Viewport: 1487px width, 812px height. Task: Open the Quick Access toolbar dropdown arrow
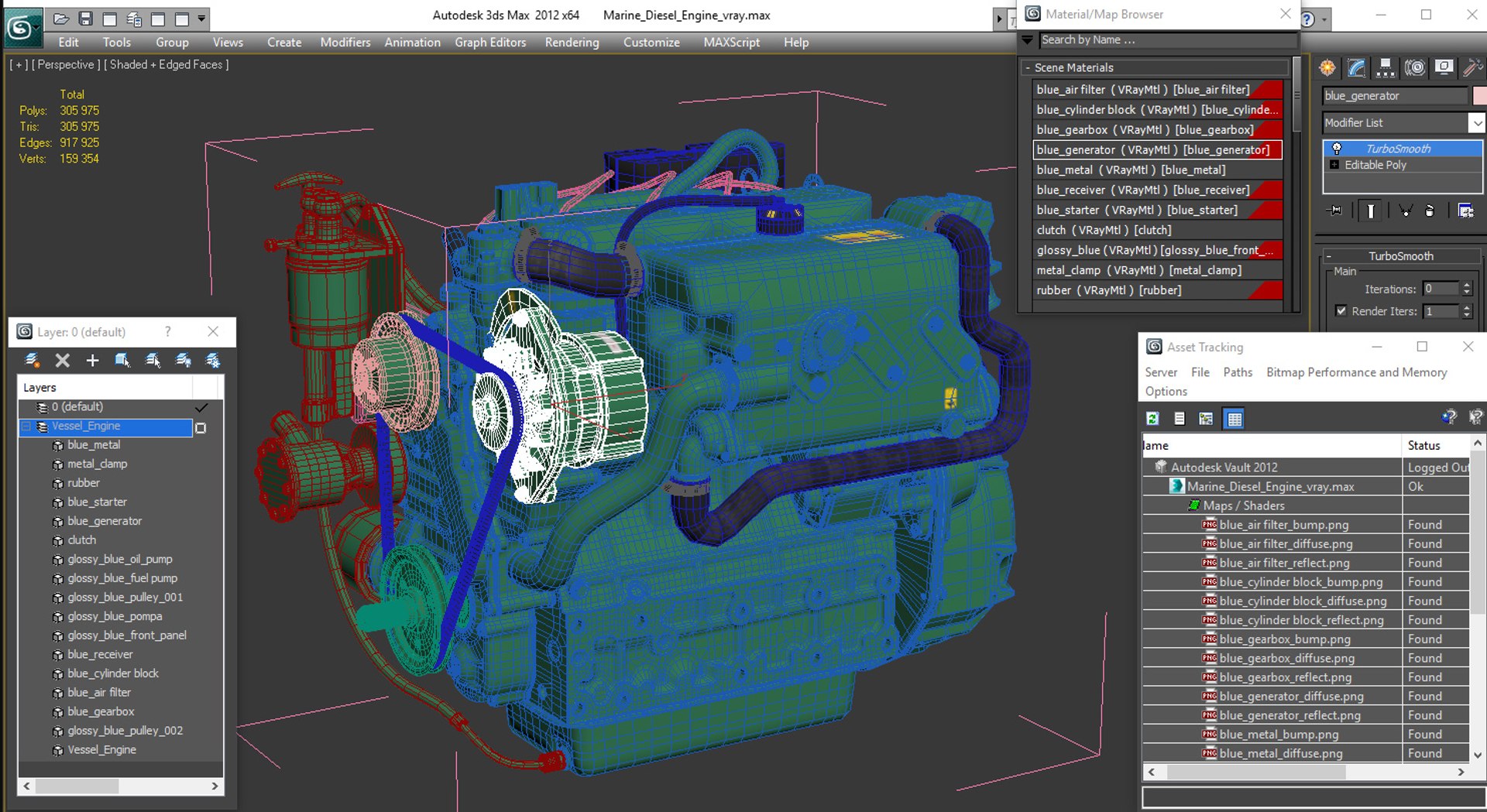pyautogui.click(x=202, y=19)
